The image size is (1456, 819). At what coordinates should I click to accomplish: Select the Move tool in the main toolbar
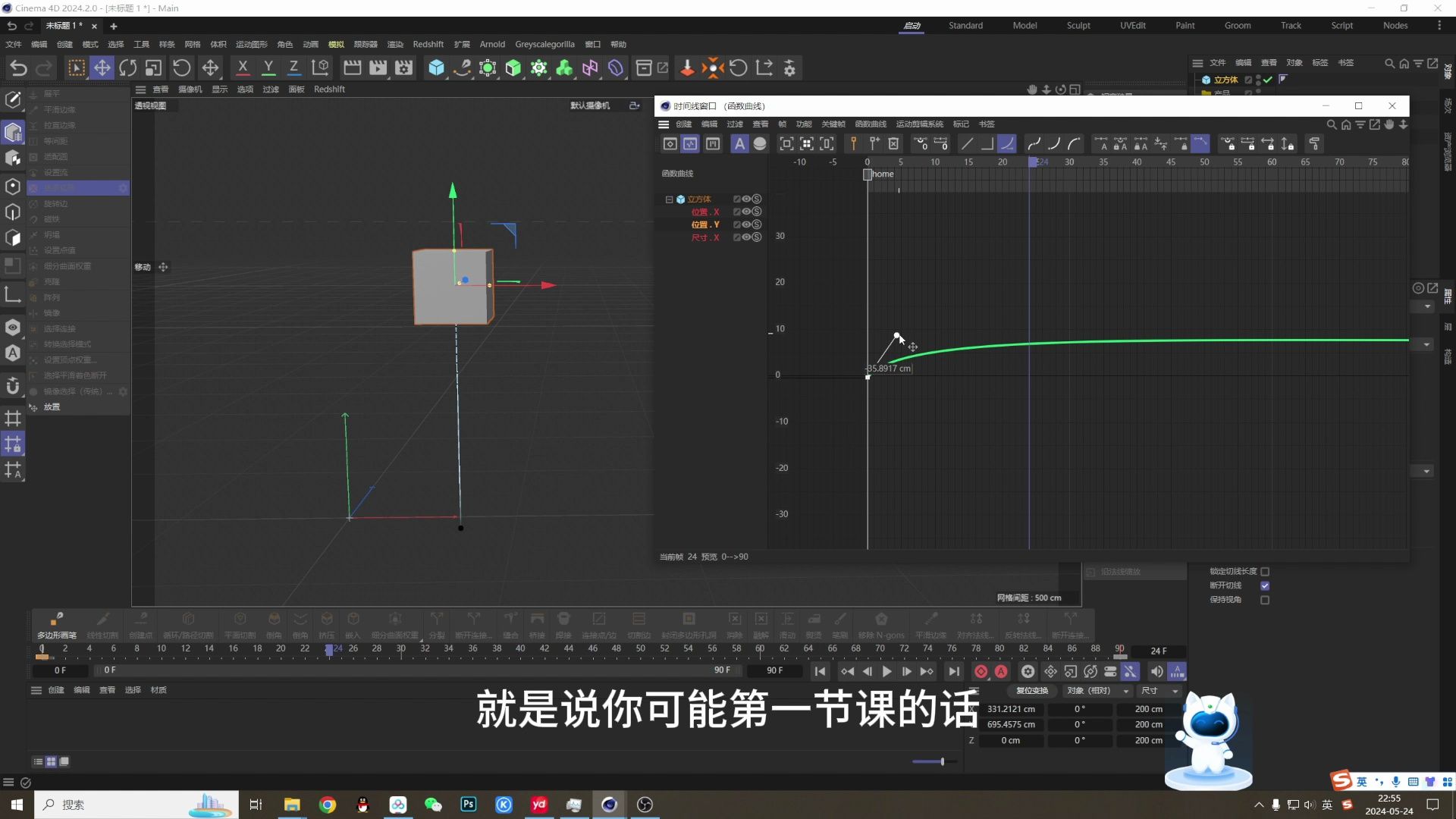[102, 67]
